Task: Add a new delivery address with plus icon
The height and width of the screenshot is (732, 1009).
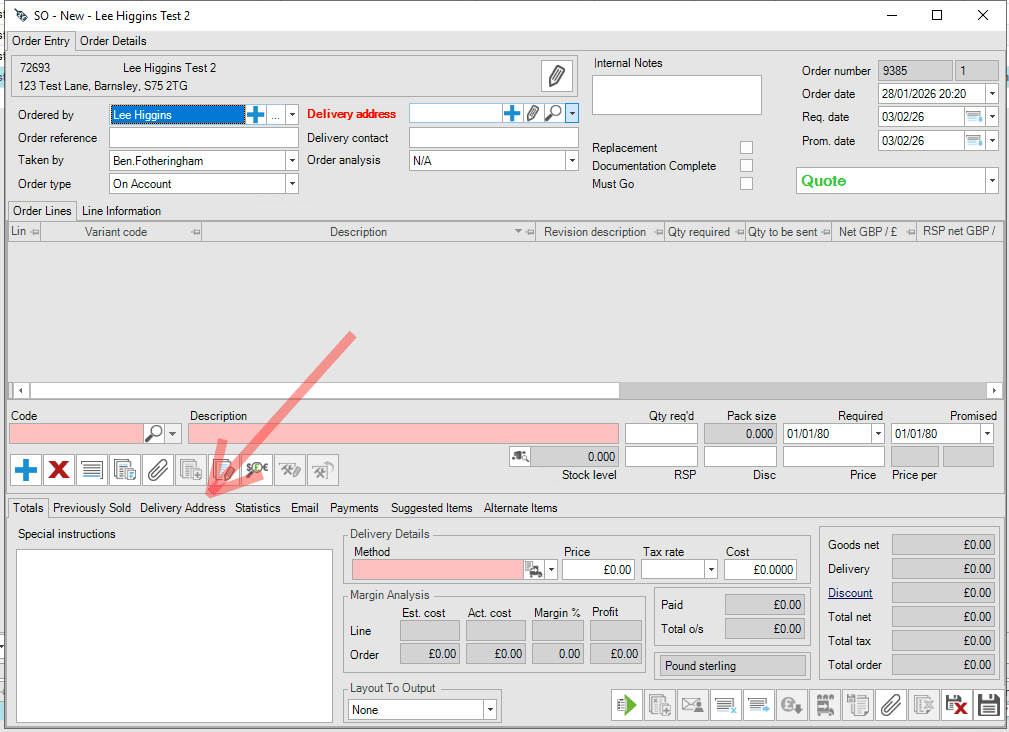Action: 512,114
